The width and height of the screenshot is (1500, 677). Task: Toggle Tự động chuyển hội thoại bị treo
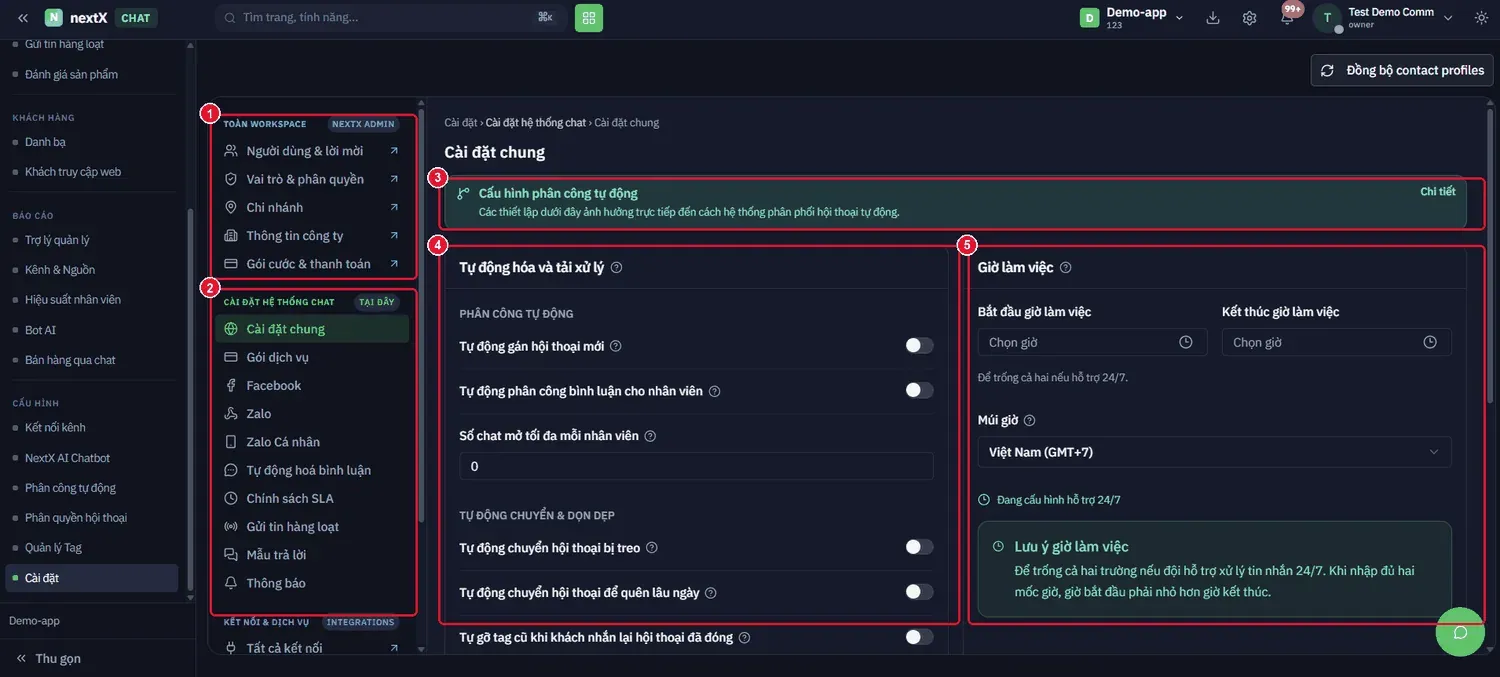tap(919, 547)
